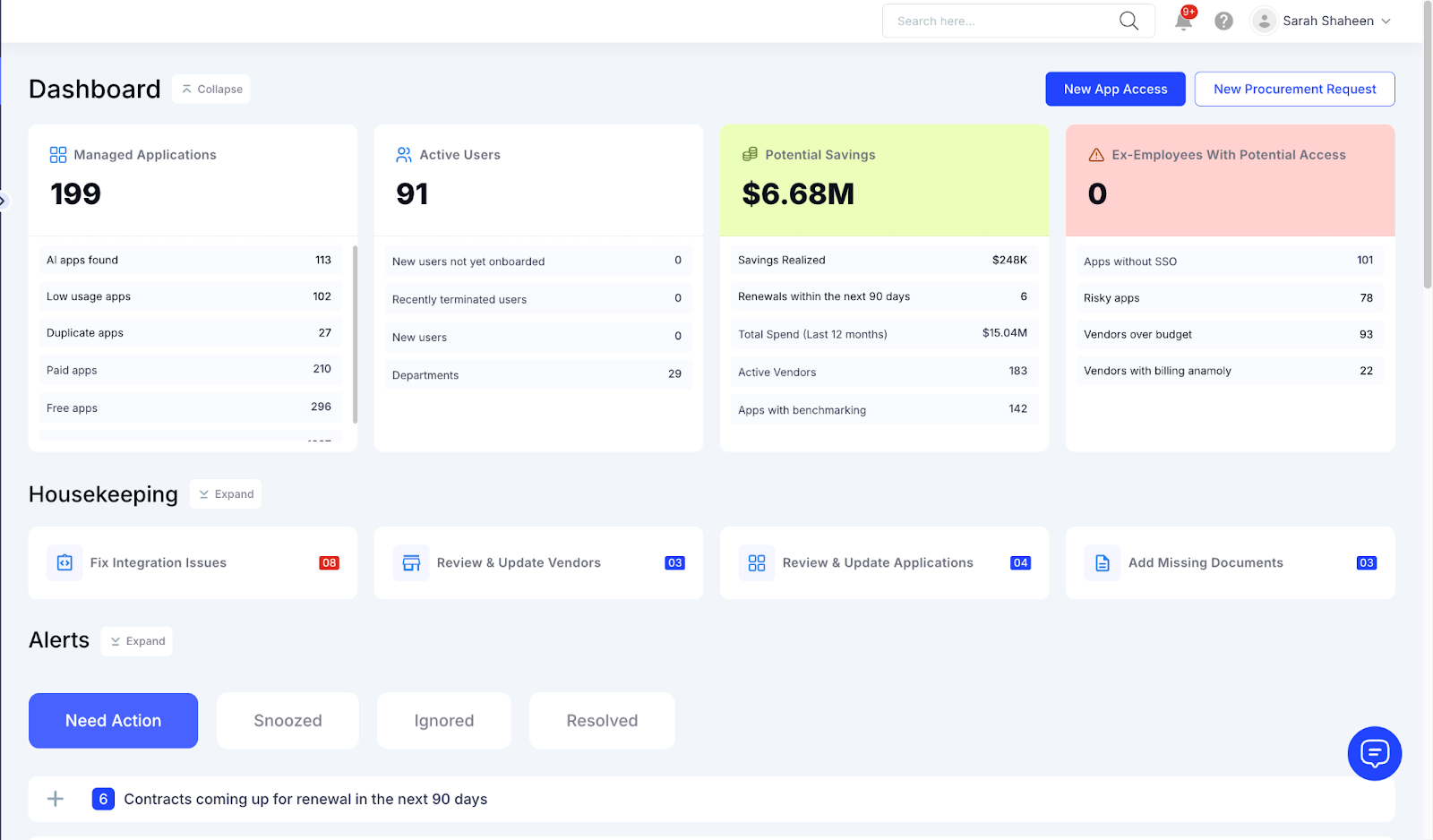Click the Managed Applications grid icon

coord(57,154)
